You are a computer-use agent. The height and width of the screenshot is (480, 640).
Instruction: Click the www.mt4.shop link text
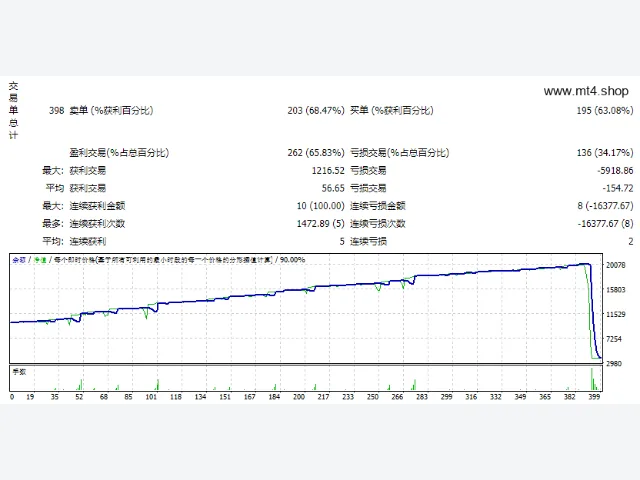point(586,91)
